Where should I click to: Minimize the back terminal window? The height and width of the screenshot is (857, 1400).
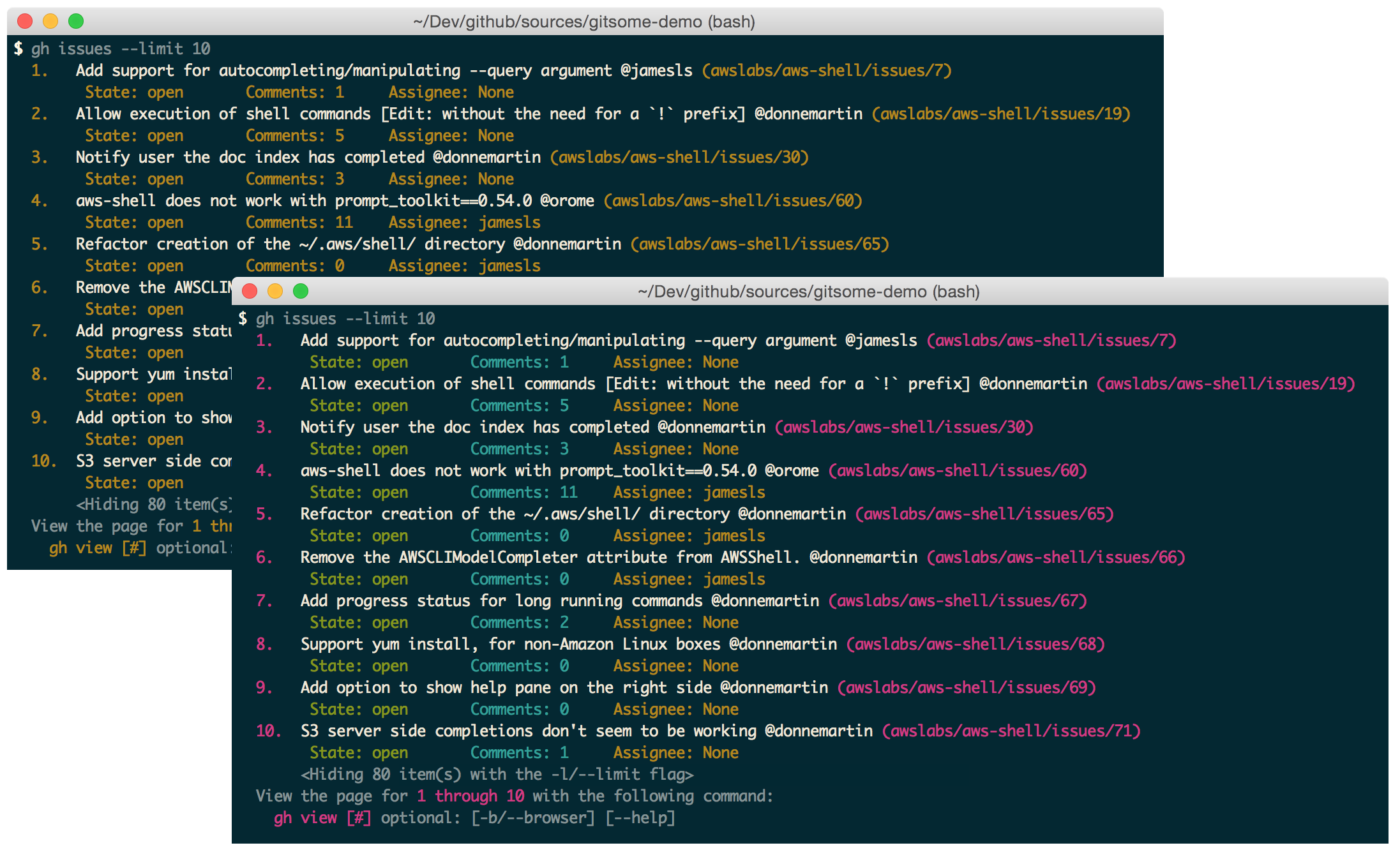click(x=50, y=22)
